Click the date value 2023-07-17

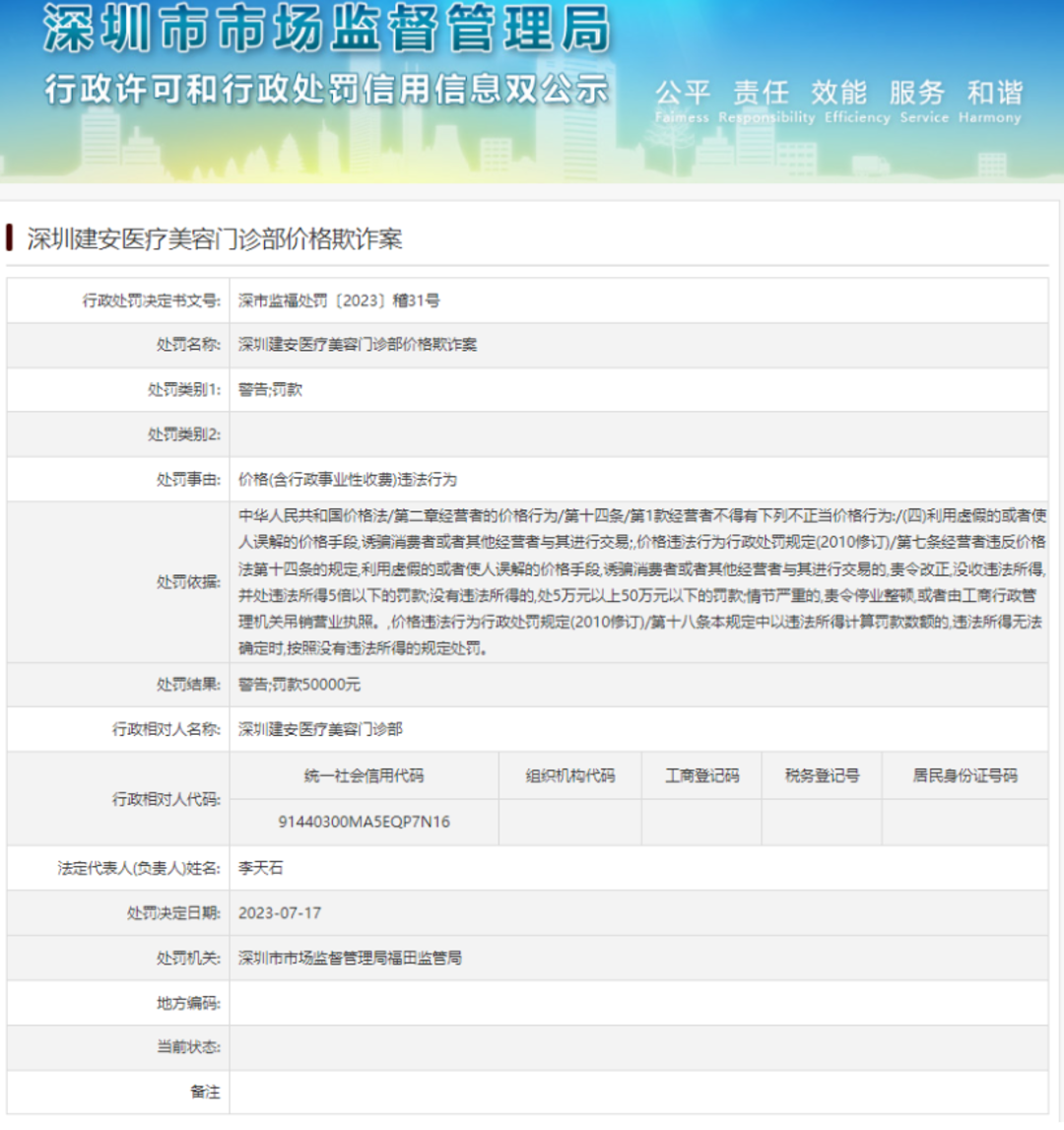280,913
